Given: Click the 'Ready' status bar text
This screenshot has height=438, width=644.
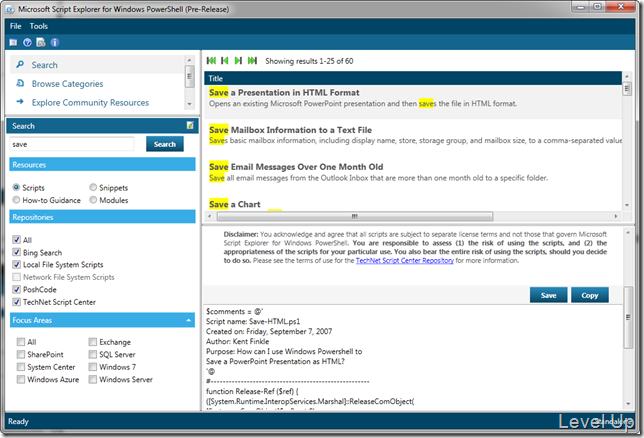Looking at the screenshot, I should [x=18, y=421].
